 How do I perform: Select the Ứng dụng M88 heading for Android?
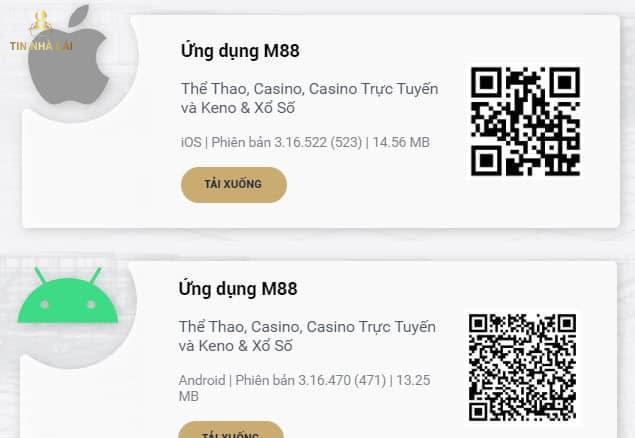[x=238, y=289]
